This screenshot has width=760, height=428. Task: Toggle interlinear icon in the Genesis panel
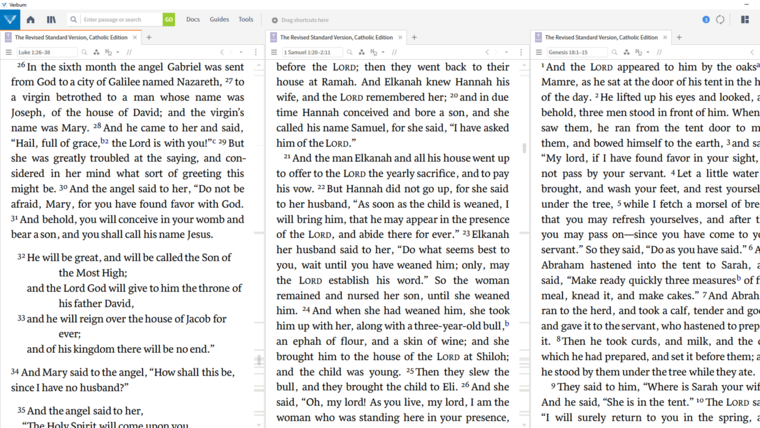(638, 52)
